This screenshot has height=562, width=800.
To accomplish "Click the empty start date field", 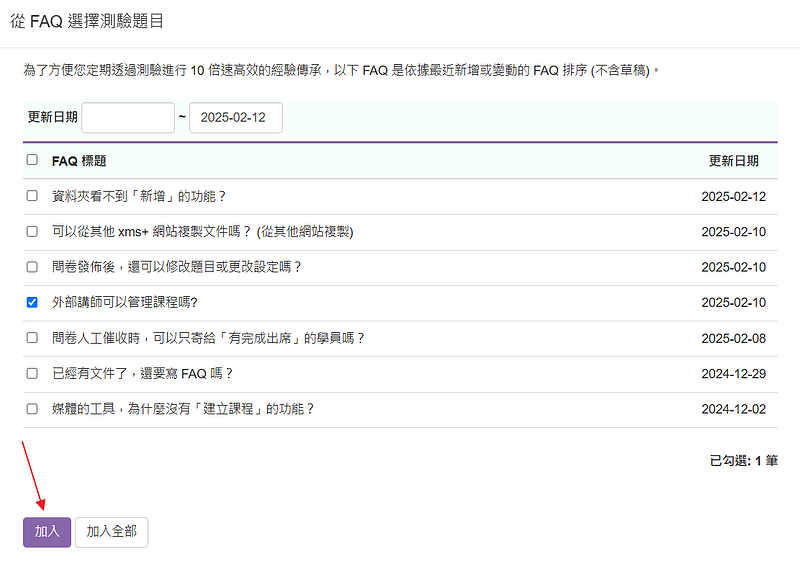I will 128,117.
